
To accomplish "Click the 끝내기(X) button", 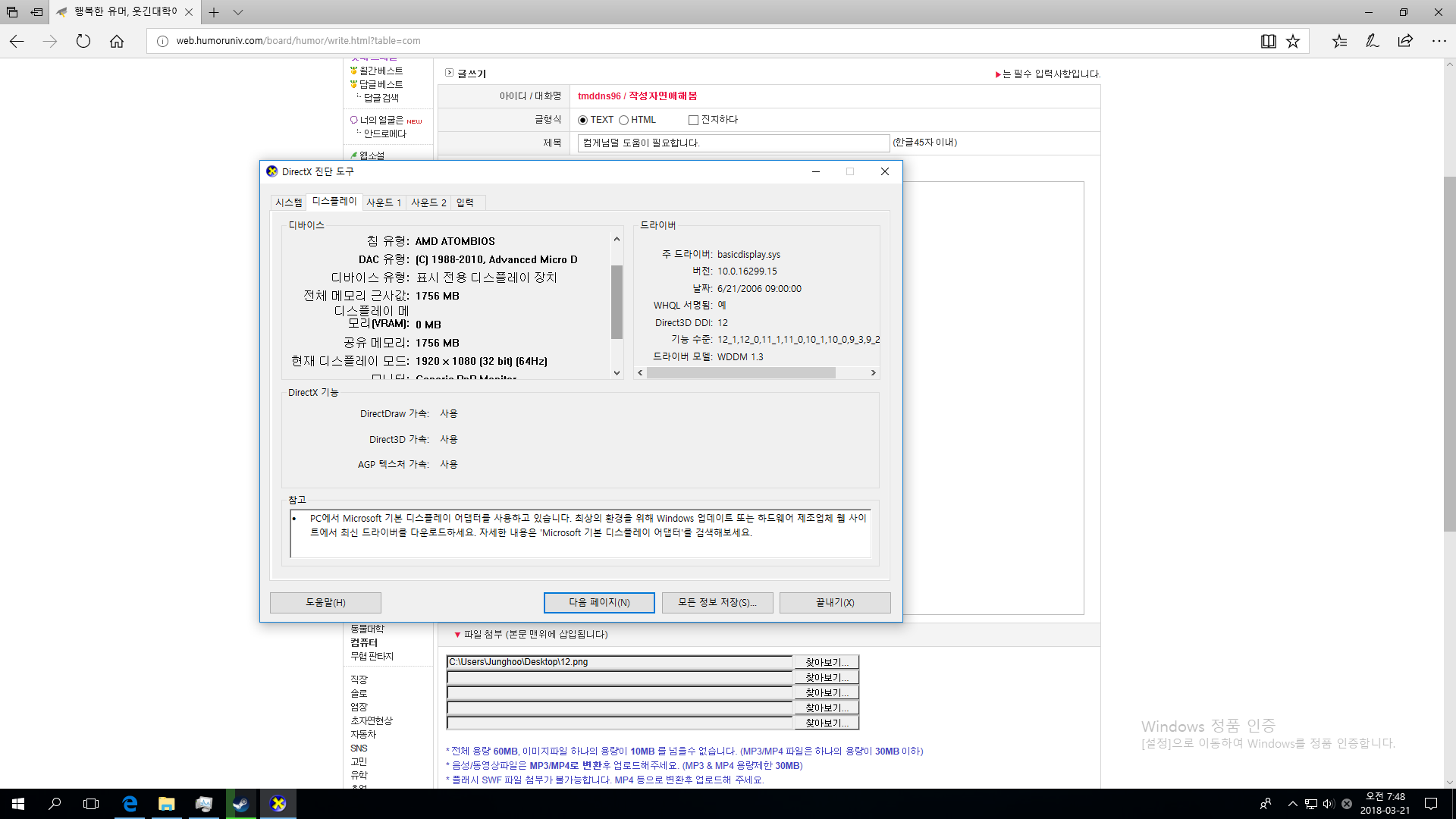I will click(835, 603).
